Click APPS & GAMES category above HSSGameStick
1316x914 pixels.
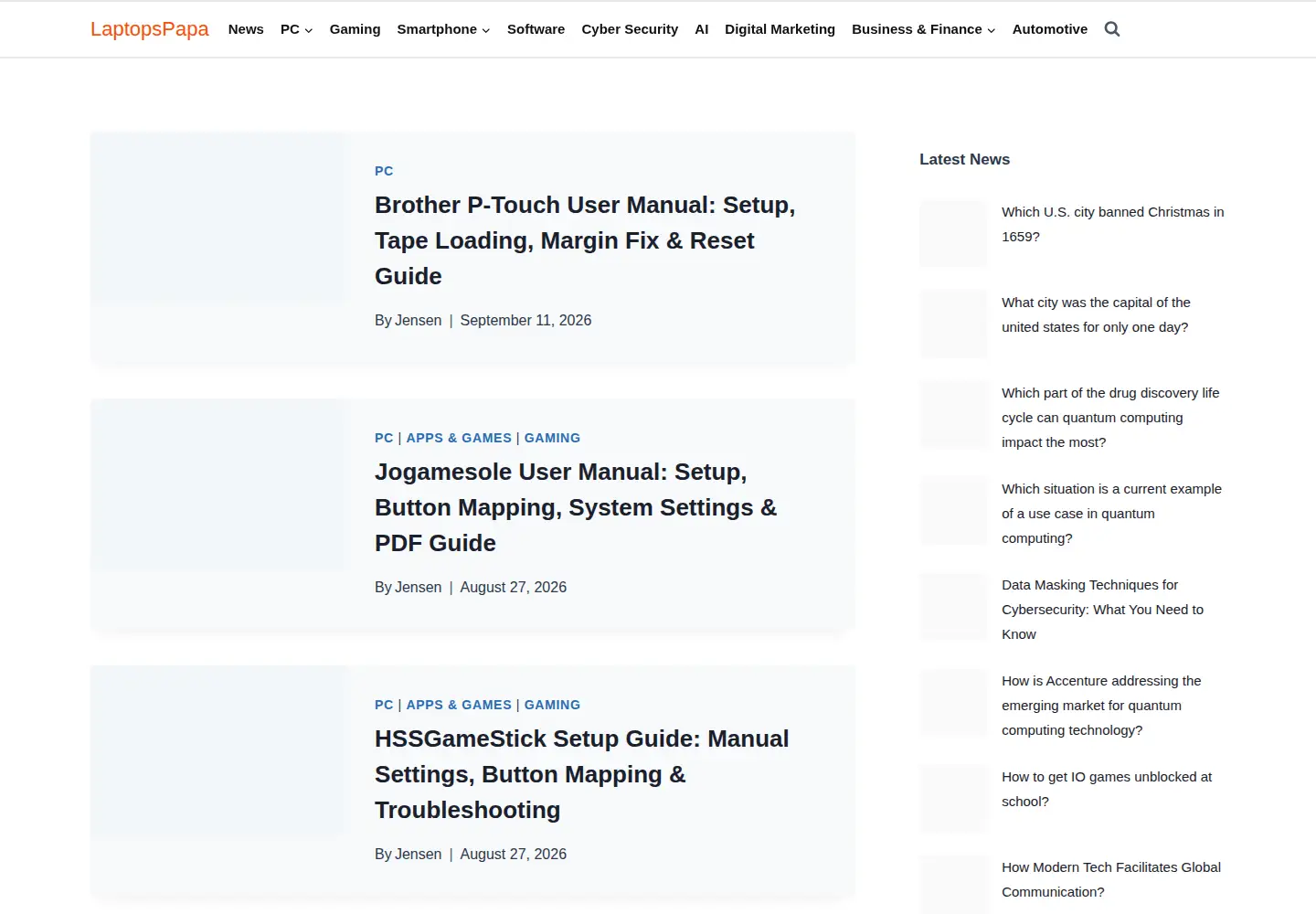(459, 705)
